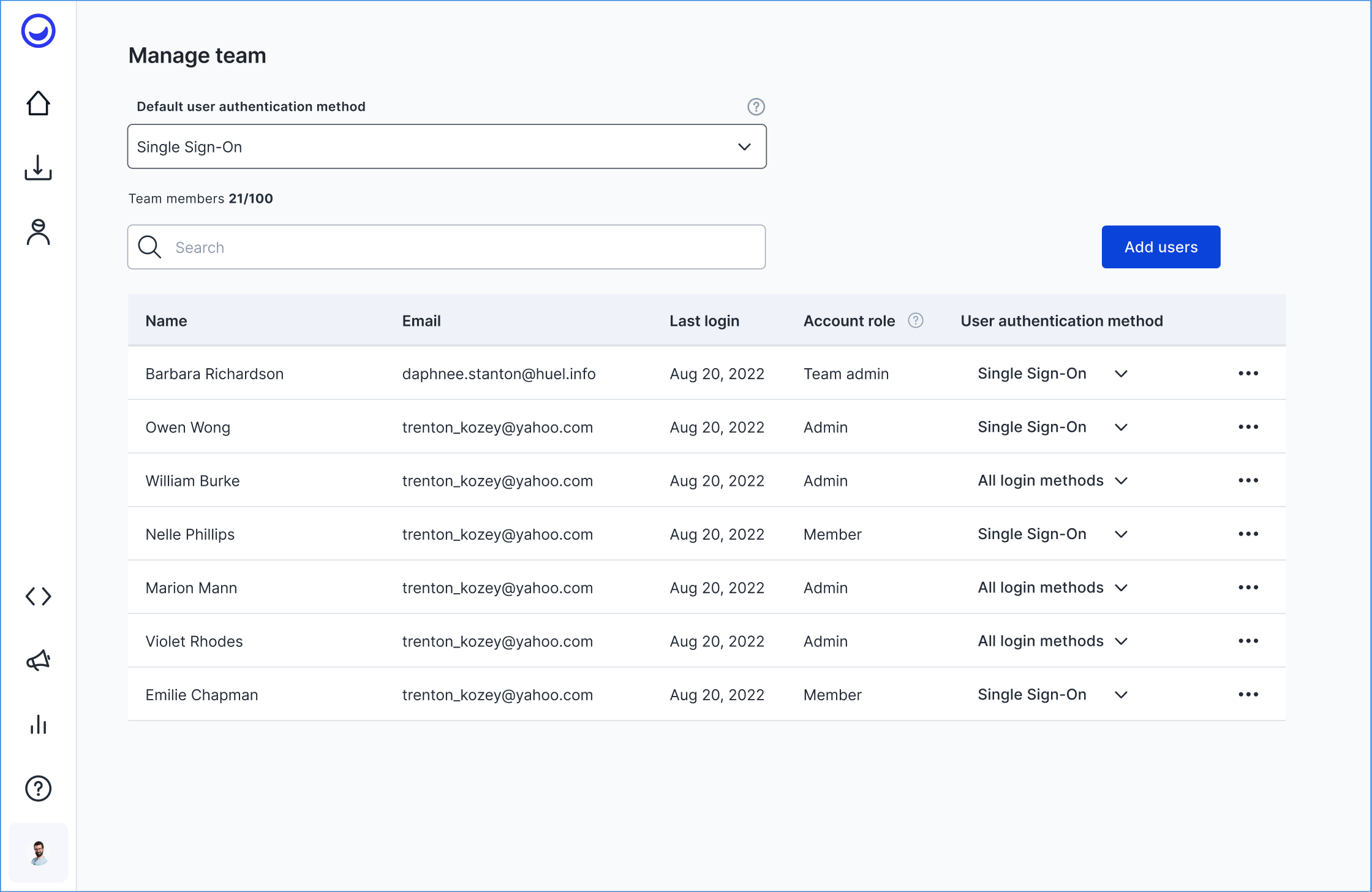Click the home icon in sidebar
Screen dimensions: 1372x892
(x=38, y=103)
